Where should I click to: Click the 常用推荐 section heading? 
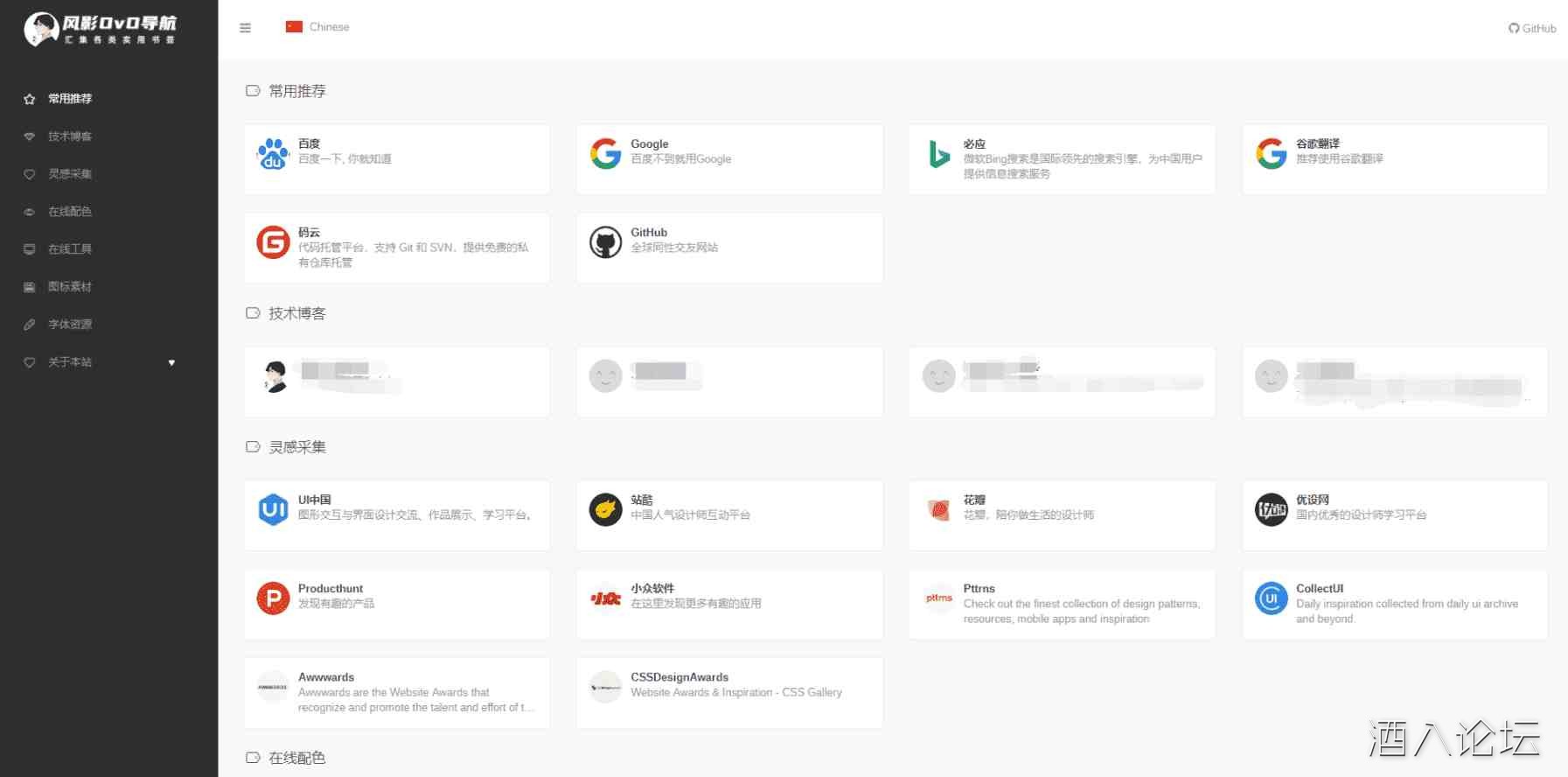[297, 91]
